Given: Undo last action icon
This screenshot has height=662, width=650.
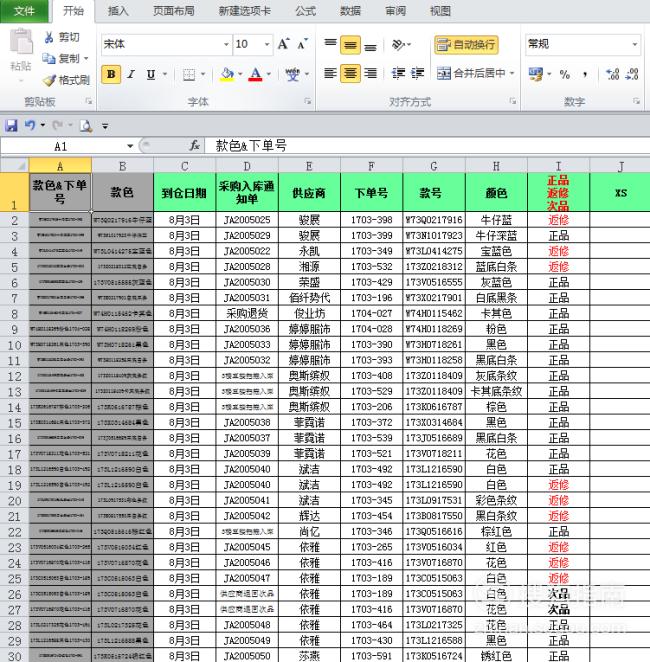Looking at the screenshot, I should (x=30, y=126).
